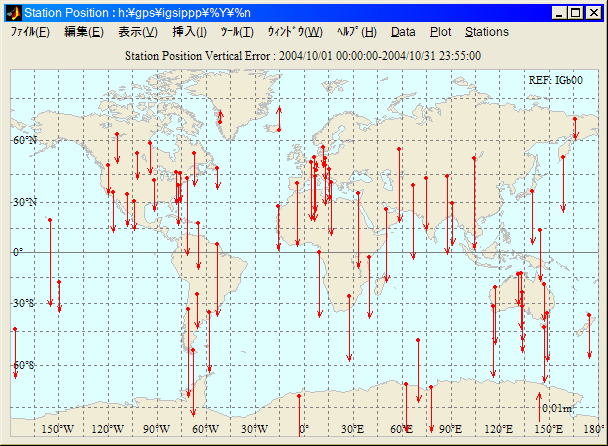Click the 150°W longitude axis label
608x446 pixels.
[x=57, y=429]
